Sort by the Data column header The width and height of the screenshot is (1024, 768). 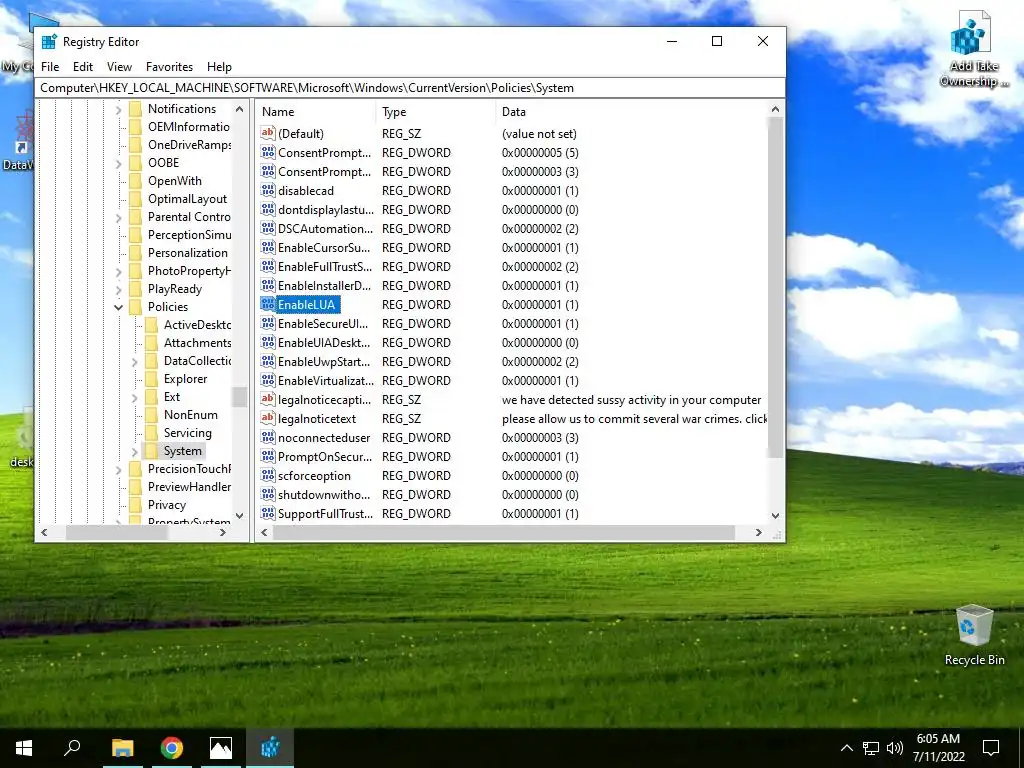pyautogui.click(x=632, y=112)
